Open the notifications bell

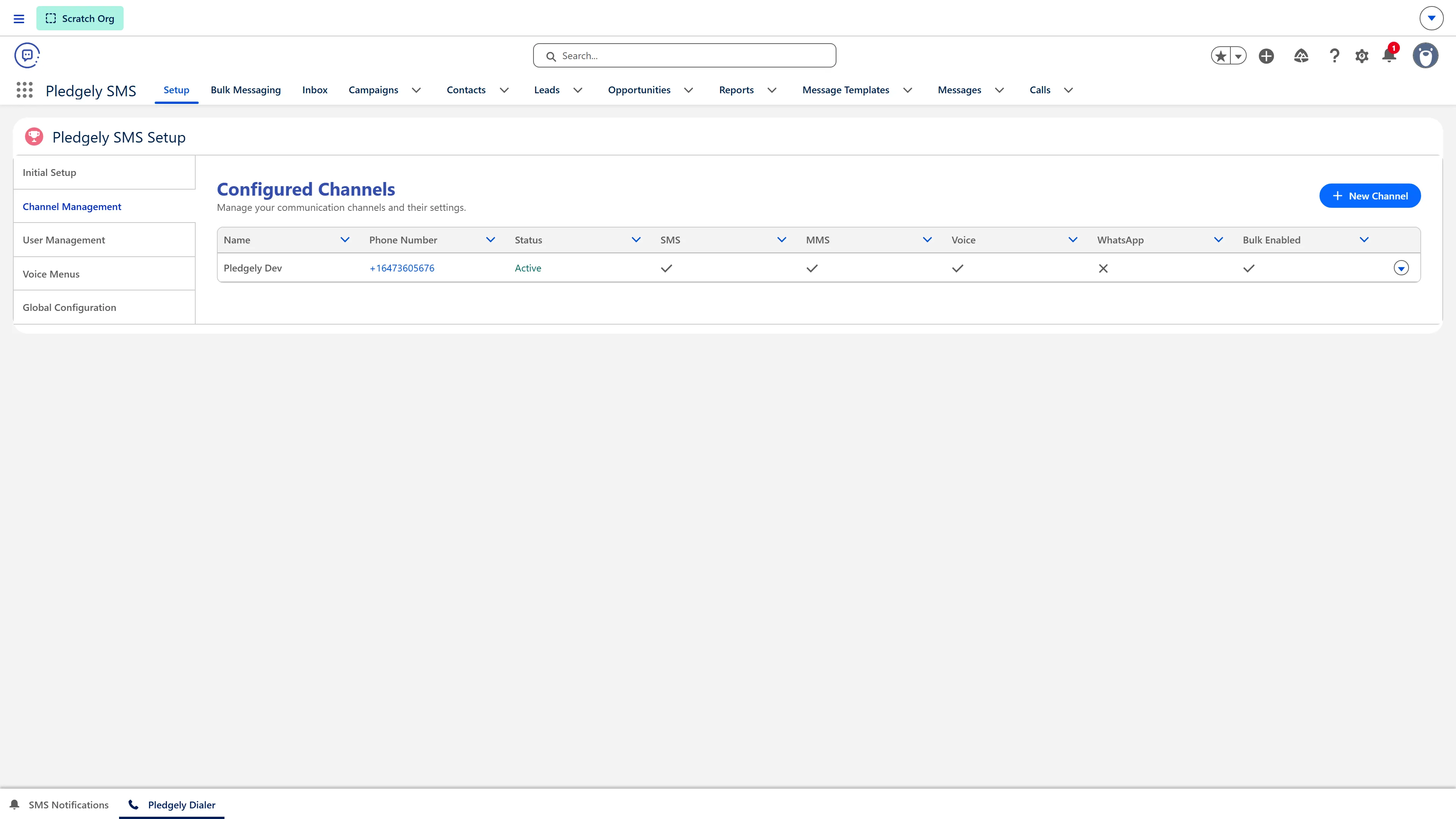point(1389,55)
